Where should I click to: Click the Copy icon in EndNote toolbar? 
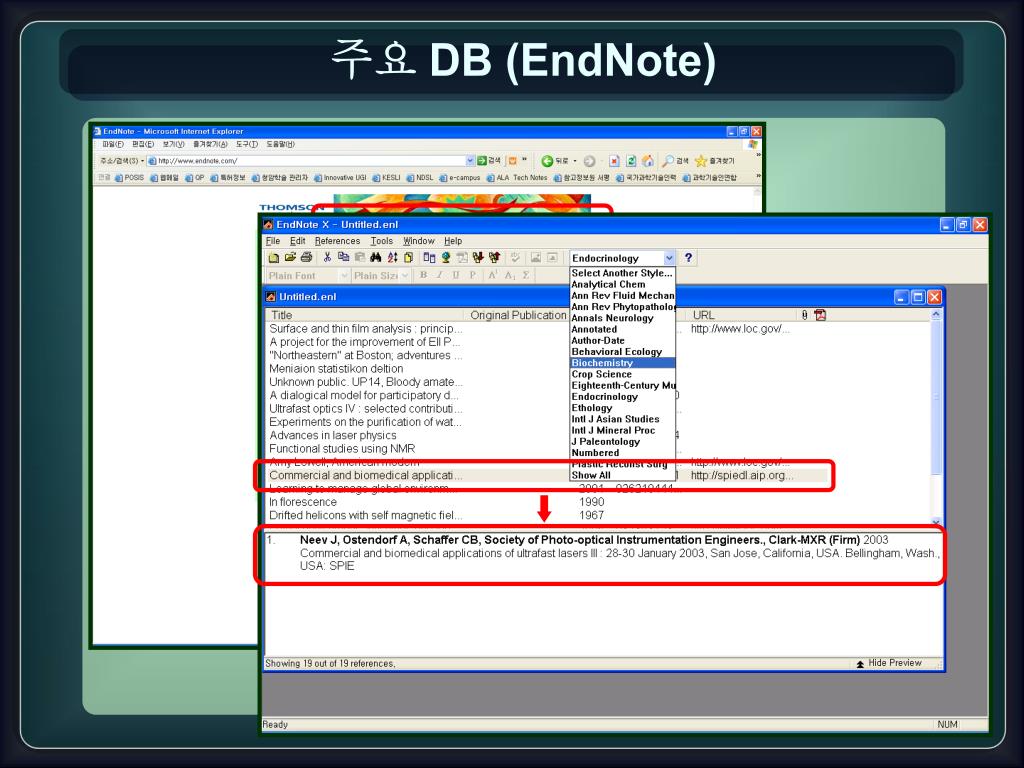pyautogui.click(x=344, y=257)
